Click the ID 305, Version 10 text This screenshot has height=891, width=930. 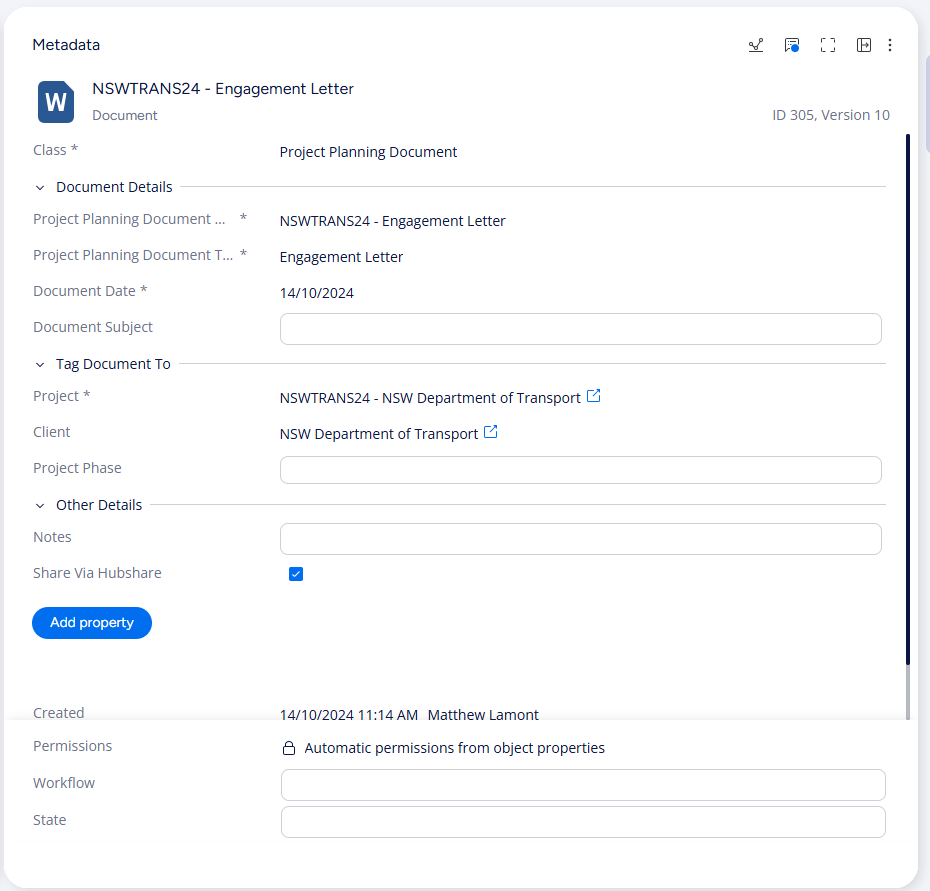[x=830, y=115]
